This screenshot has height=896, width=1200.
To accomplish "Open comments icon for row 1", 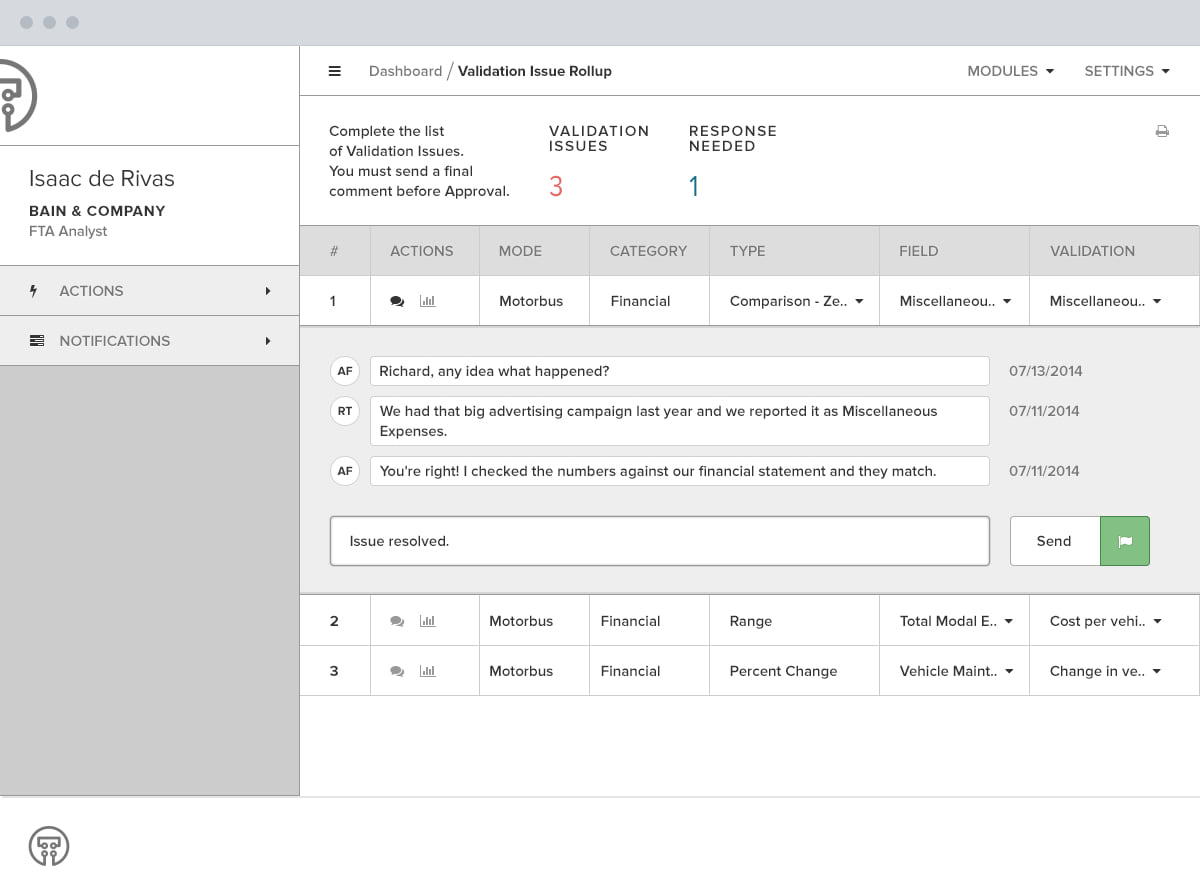I will coord(397,301).
